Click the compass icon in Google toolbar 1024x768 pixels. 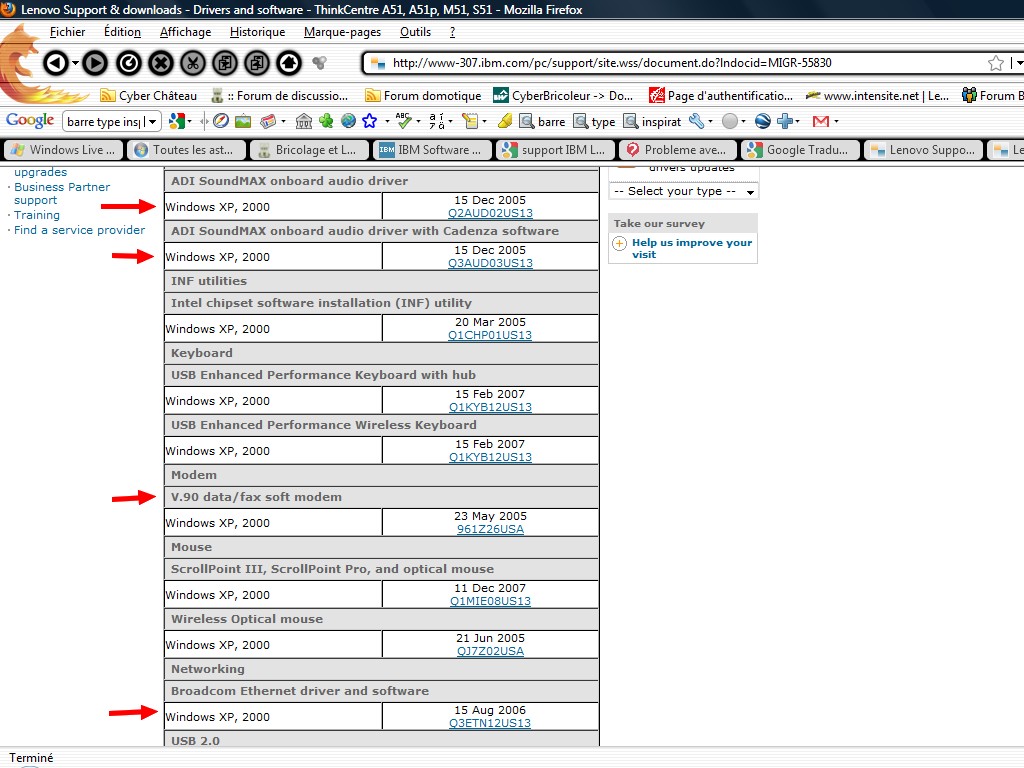[221, 121]
